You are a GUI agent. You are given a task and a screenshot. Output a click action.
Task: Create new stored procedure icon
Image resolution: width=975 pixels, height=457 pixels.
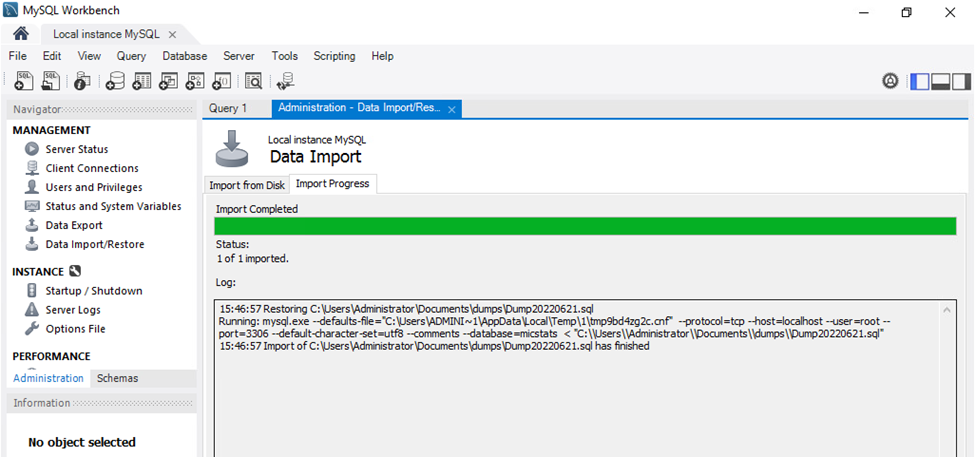tap(195, 81)
